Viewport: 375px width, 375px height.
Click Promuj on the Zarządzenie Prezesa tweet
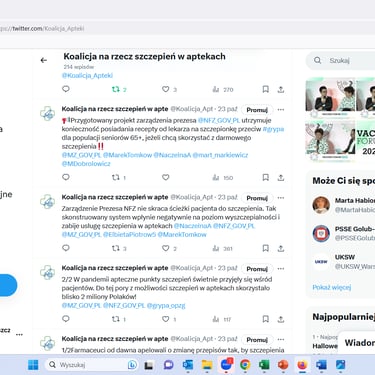(x=257, y=198)
